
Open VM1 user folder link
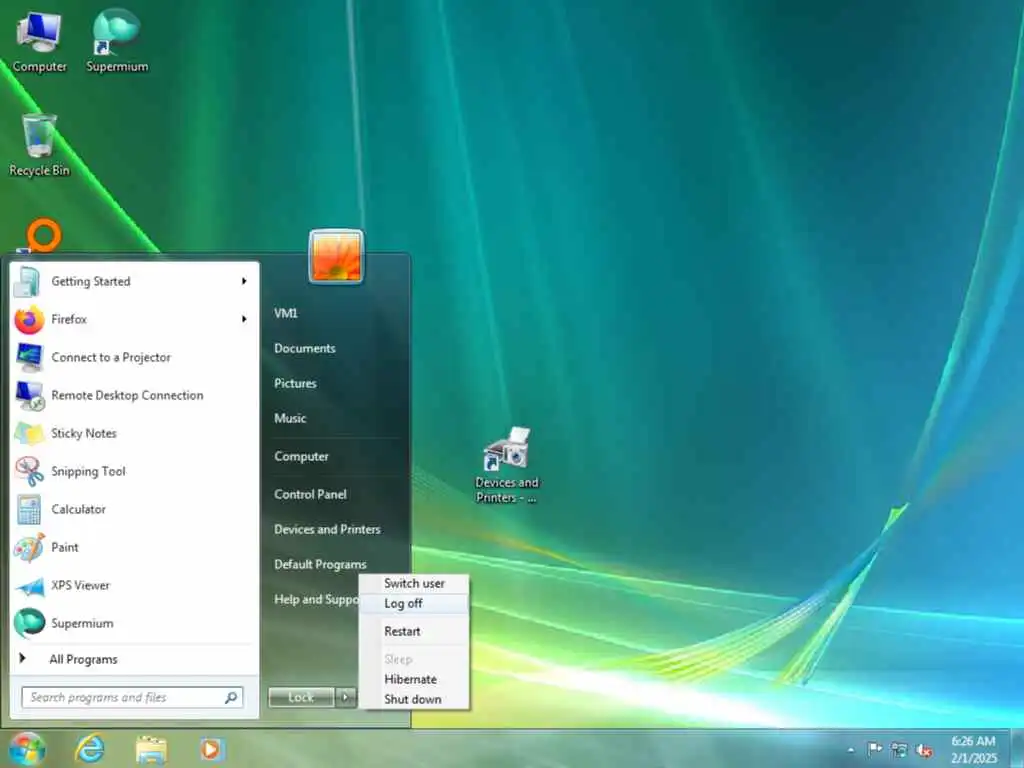click(286, 313)
